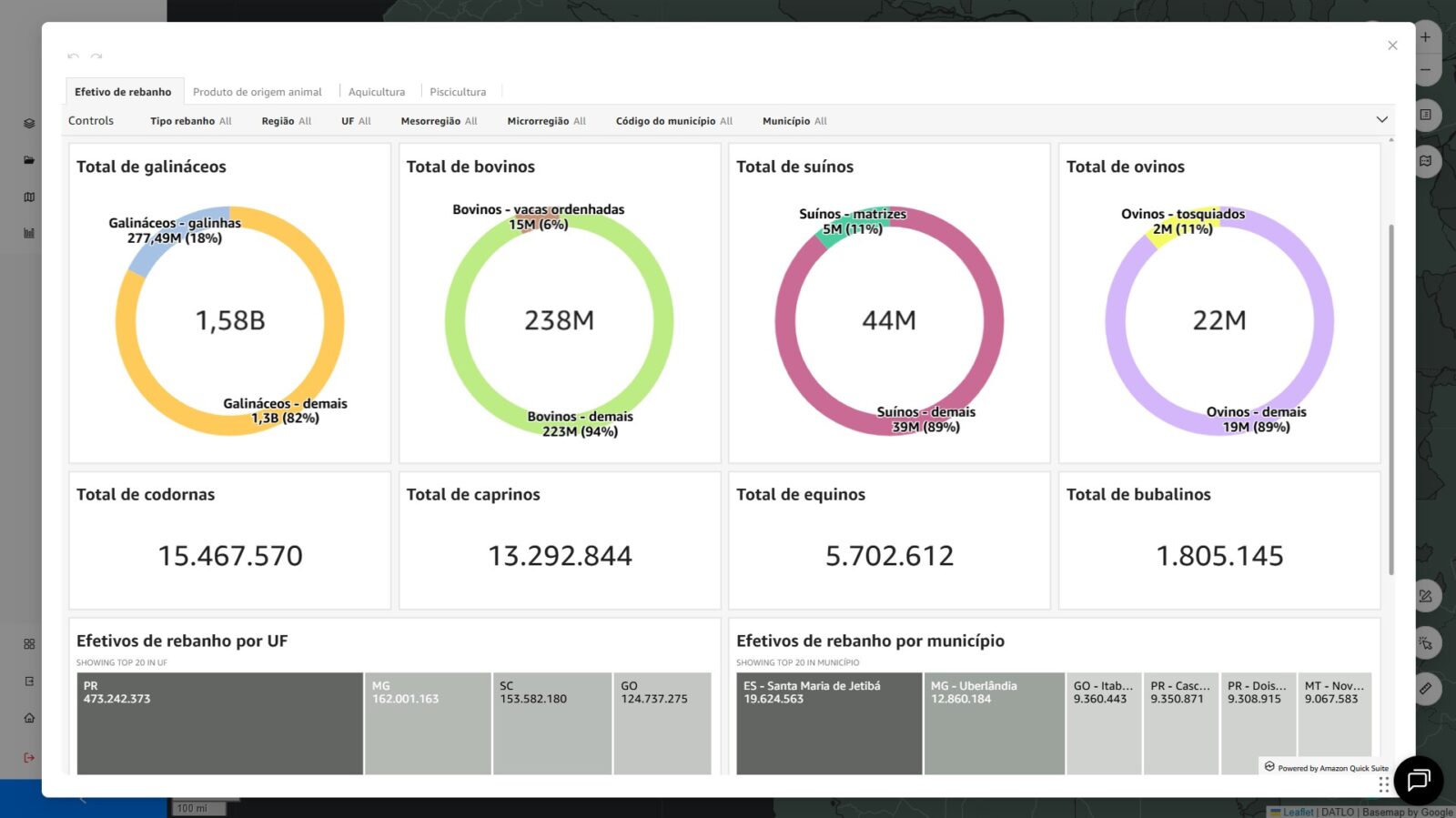Switch to Produto de origem animal tab
Viewport: 1456px width, 818px height.
257,92
